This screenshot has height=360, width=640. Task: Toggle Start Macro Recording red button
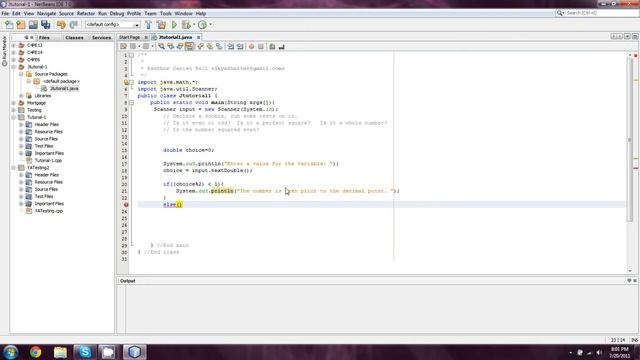(251, 47)
